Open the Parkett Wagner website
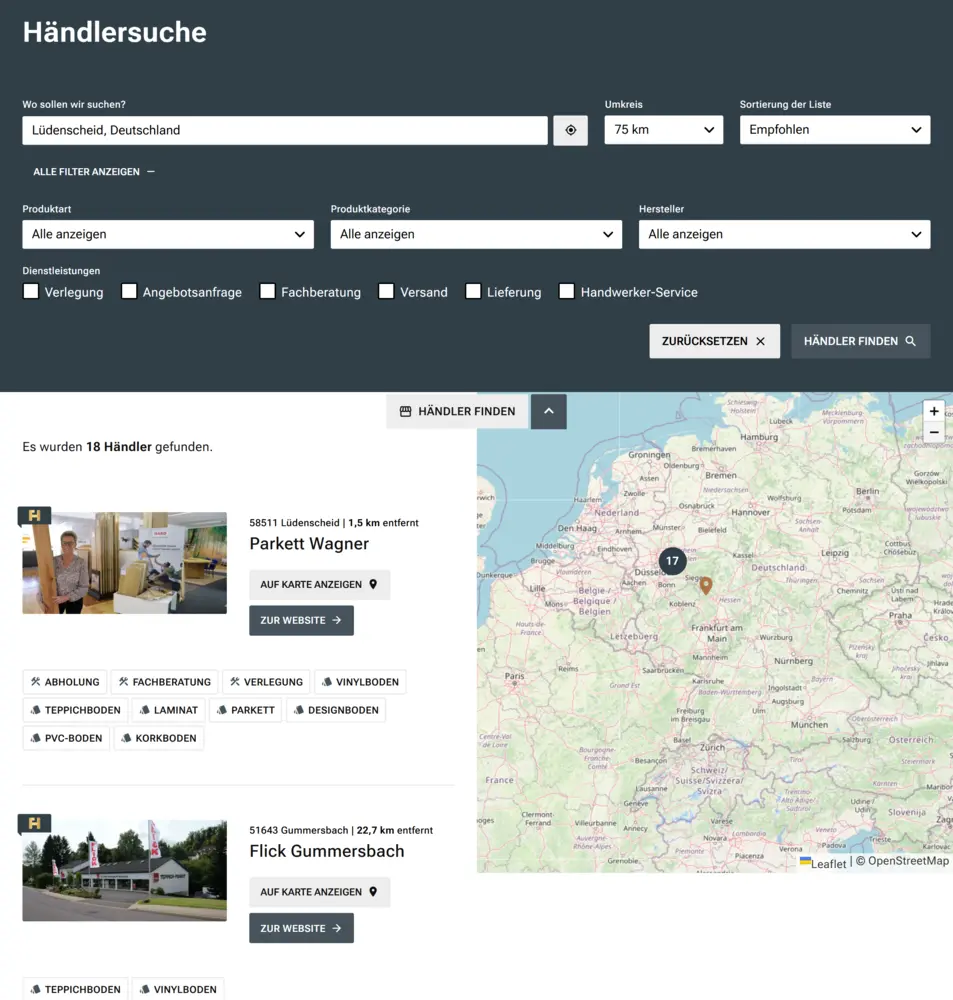953x1000 pixels. point(301,620)
